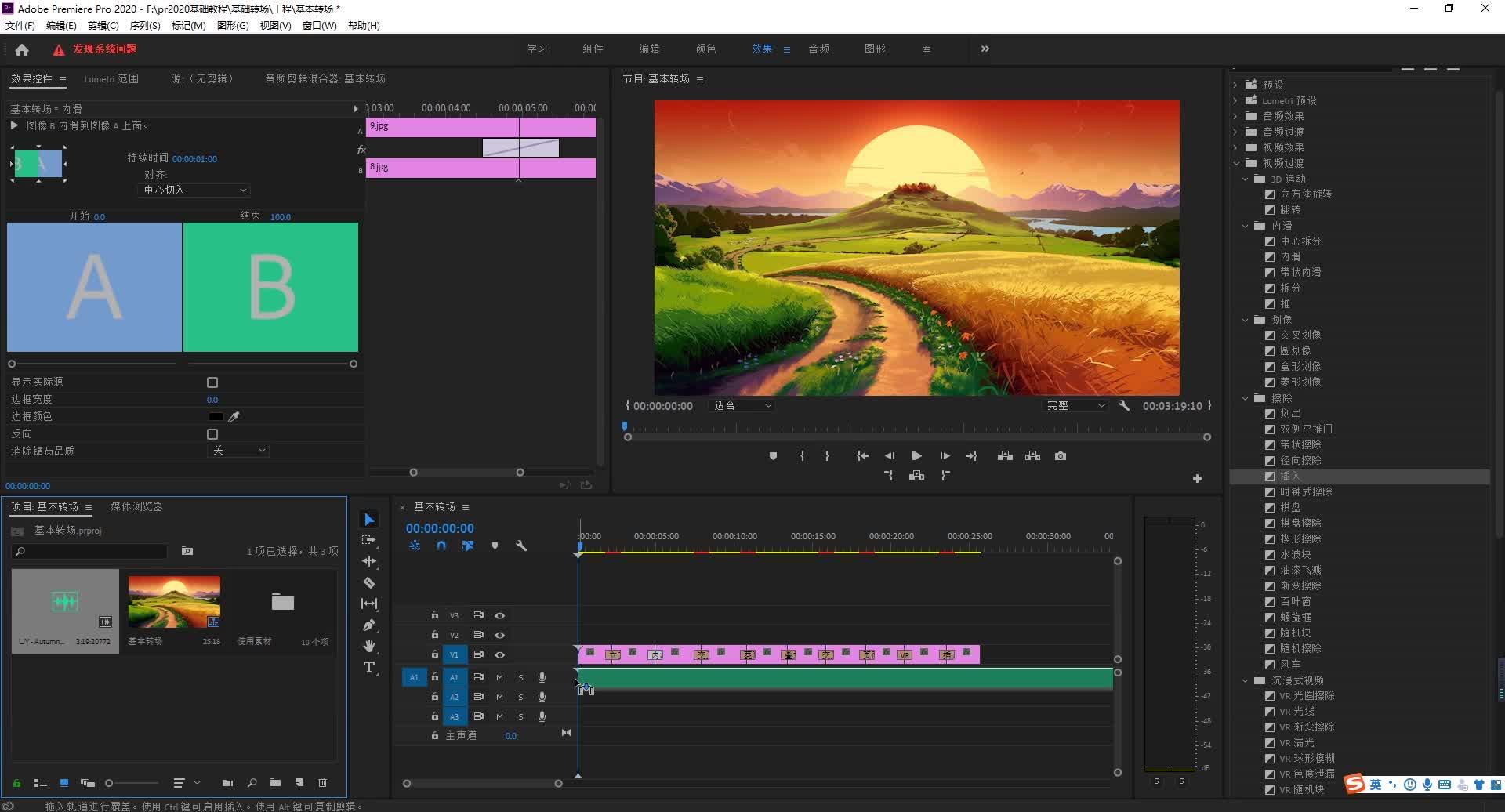Select the 时钟式擦除 transition
The image size is (1505, 812).
(x=1305, y=492)
